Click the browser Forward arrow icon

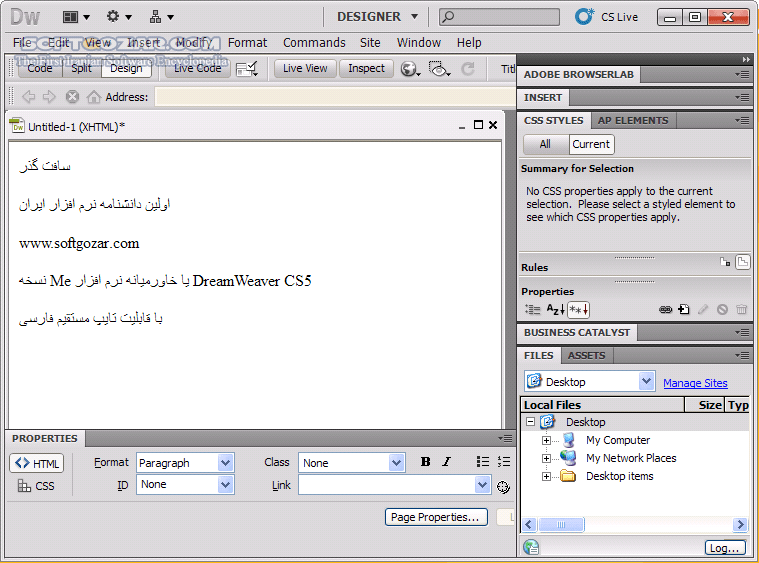[x=49, y=97]
